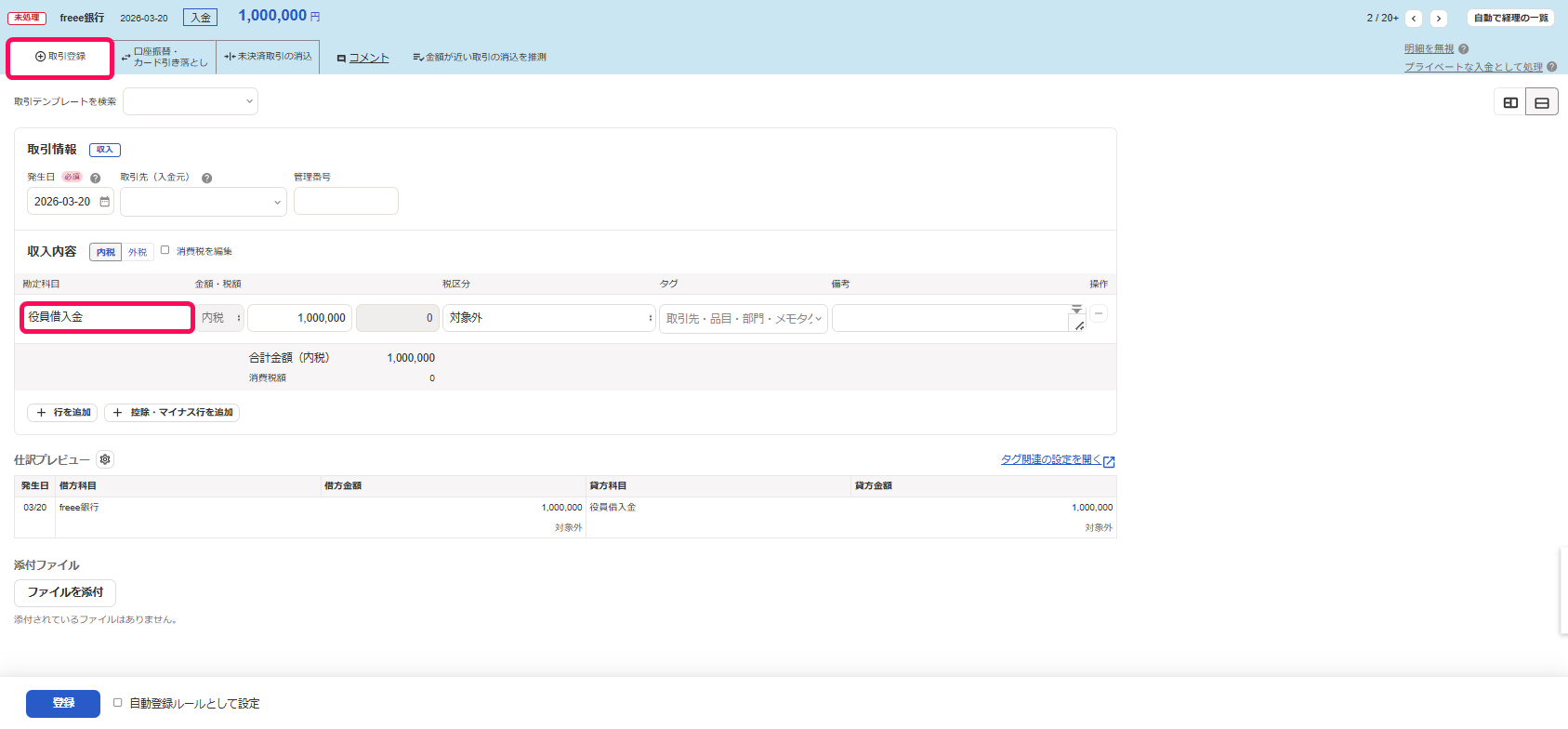This screenshot has width=1568, height=729.
Task: Click the header amount 1,000,000 円
Action: coord(279,16)
